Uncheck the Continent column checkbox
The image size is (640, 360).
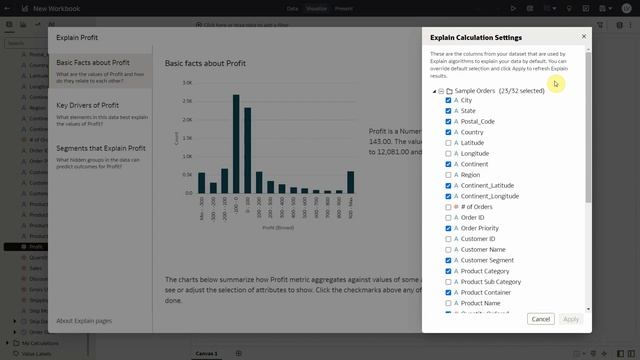[448, 164]
